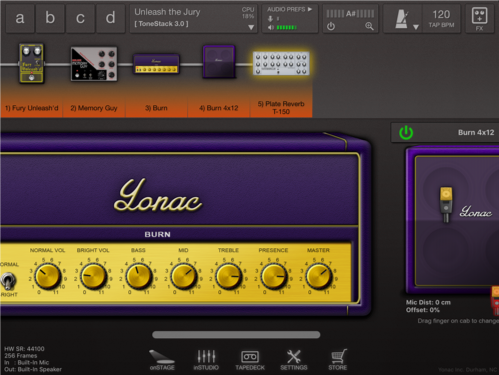Click the BASS knob
The image size is (499, 375).
point(138,276)
